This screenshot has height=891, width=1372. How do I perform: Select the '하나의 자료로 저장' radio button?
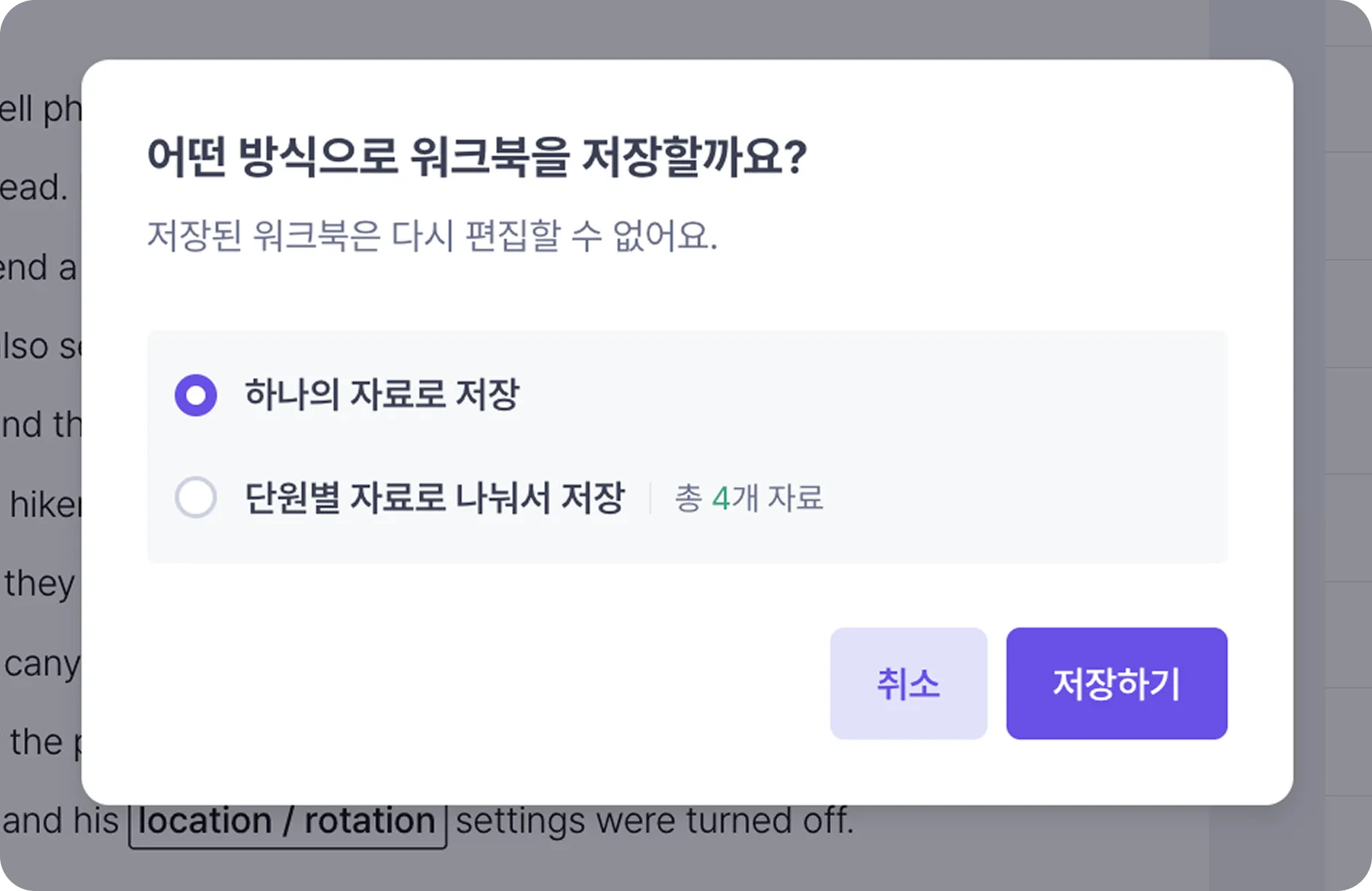point(196,395)
